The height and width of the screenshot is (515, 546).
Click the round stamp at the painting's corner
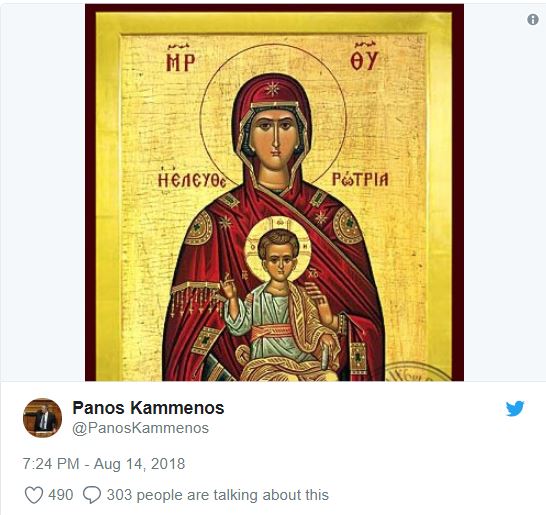(x=416, y=372)
